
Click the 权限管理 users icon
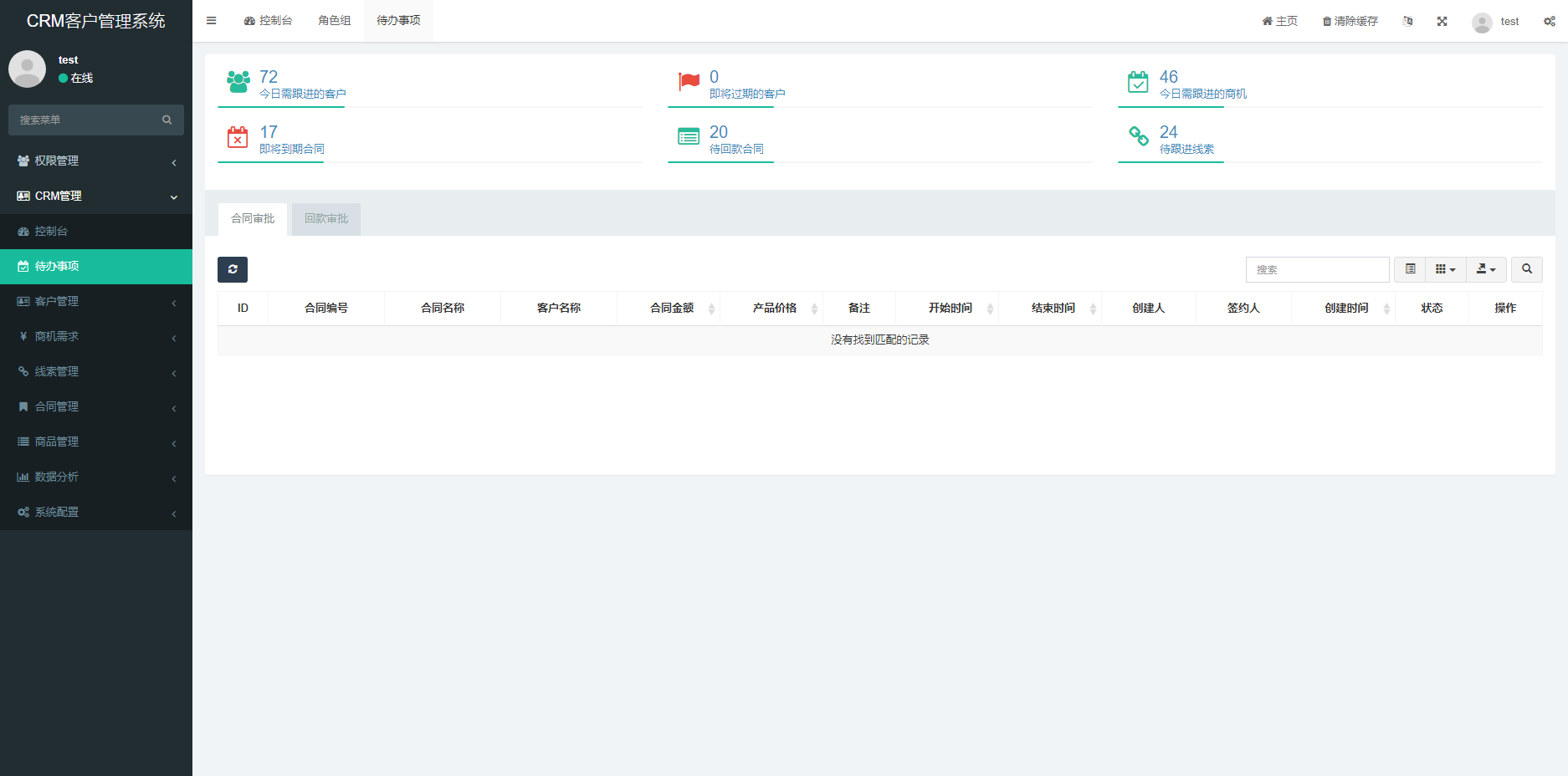point(23,161)
